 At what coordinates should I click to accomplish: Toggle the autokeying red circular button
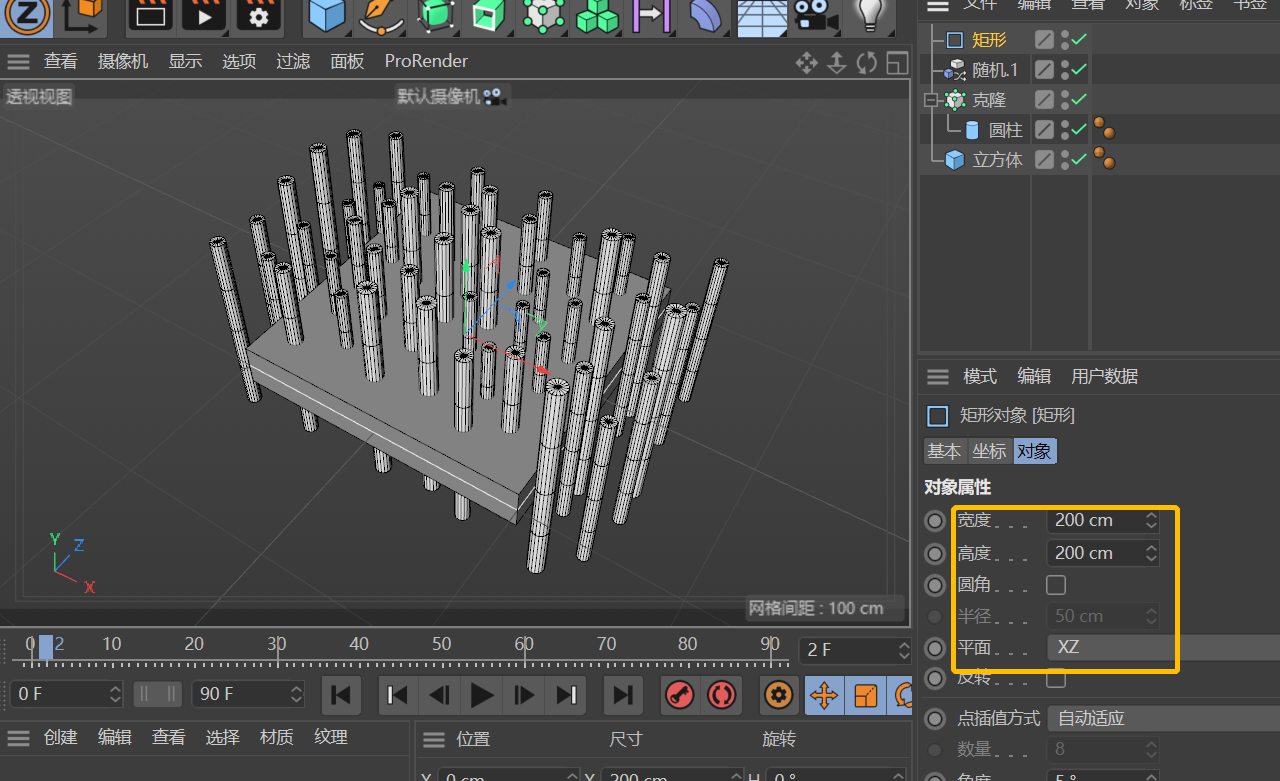(x=720, y=694)
